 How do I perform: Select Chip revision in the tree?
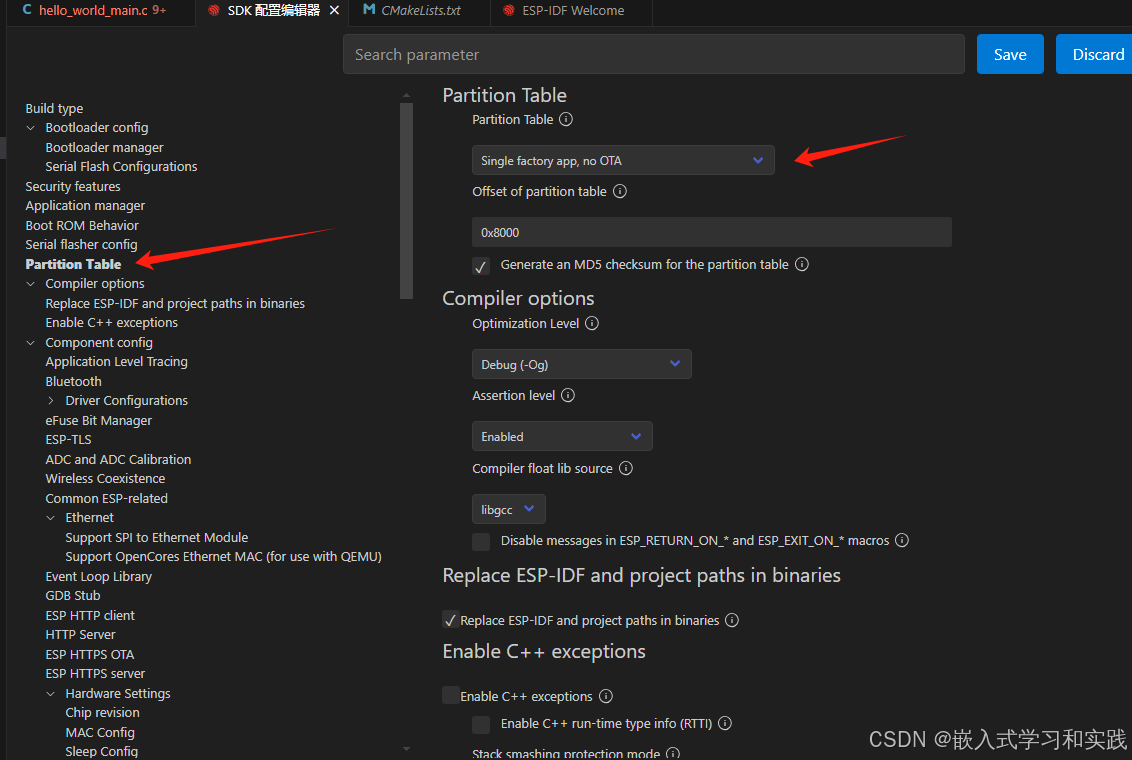tap(103, 712)
